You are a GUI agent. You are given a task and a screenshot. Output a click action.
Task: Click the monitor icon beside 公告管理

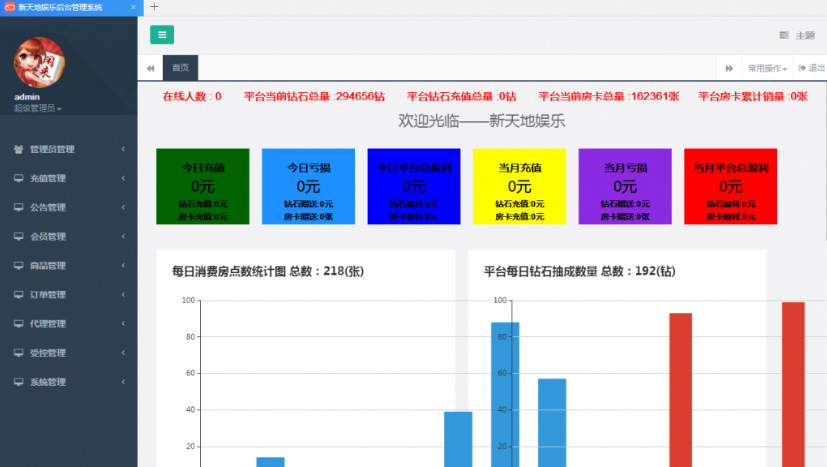point(19,207)
